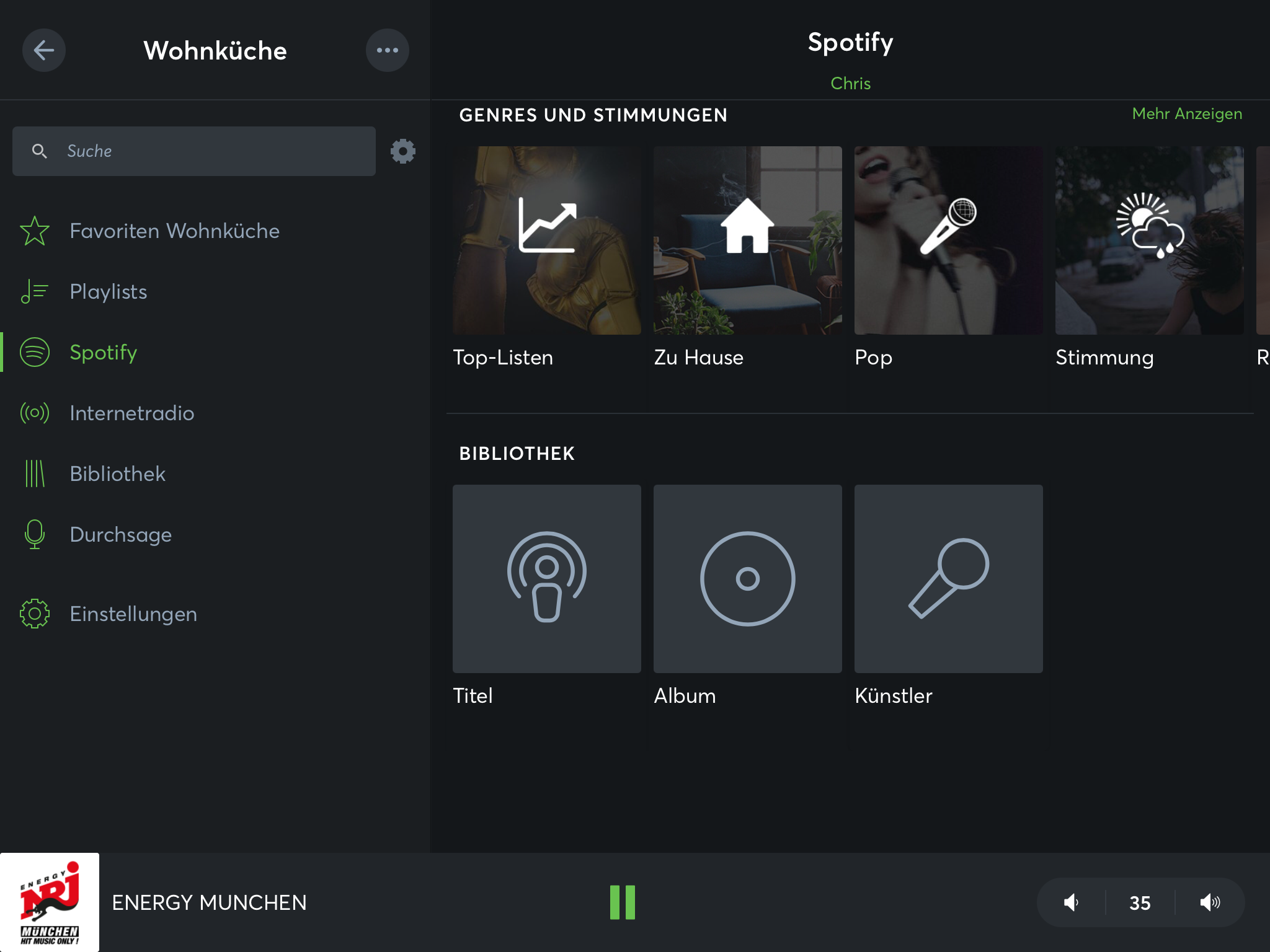The image size is (1270, 952).
Task: Open Durchsage microphone entry
Action: pyautogui.click(x=120, y=535)
